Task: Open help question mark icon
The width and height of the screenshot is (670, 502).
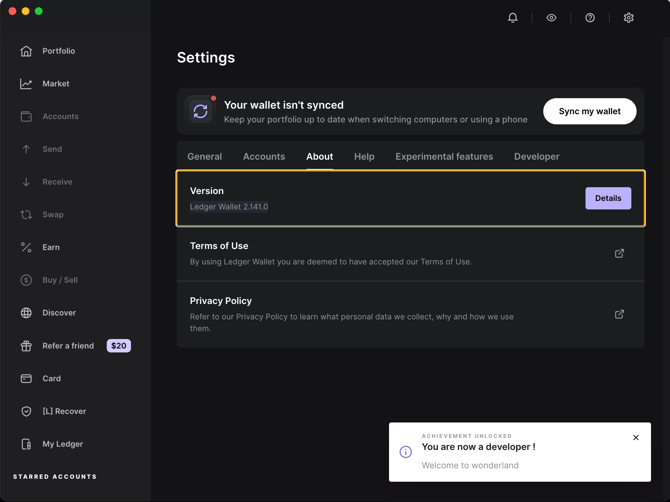Action: 590,18
